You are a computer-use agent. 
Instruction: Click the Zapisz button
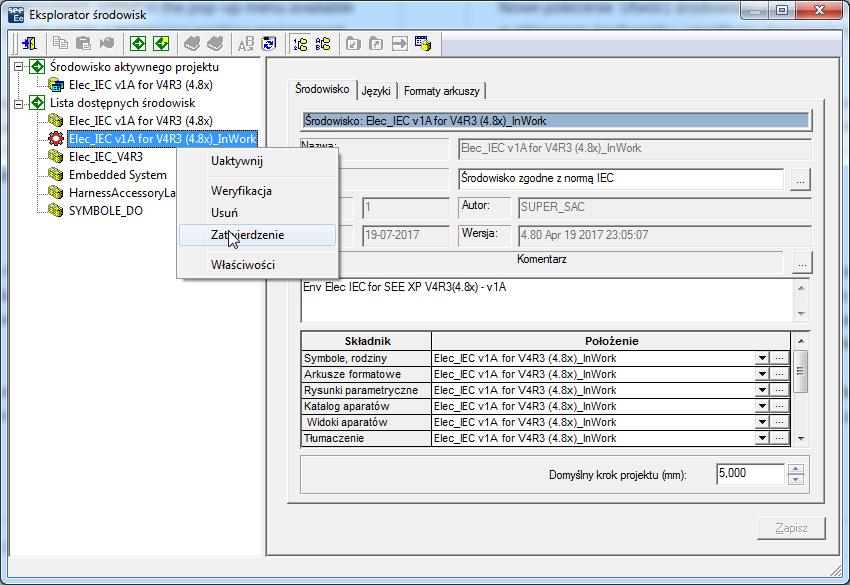791,528
